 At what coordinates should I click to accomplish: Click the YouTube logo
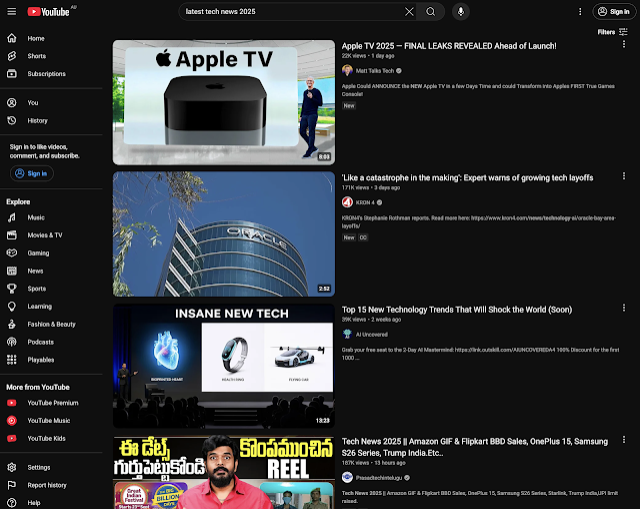[47, 11]
